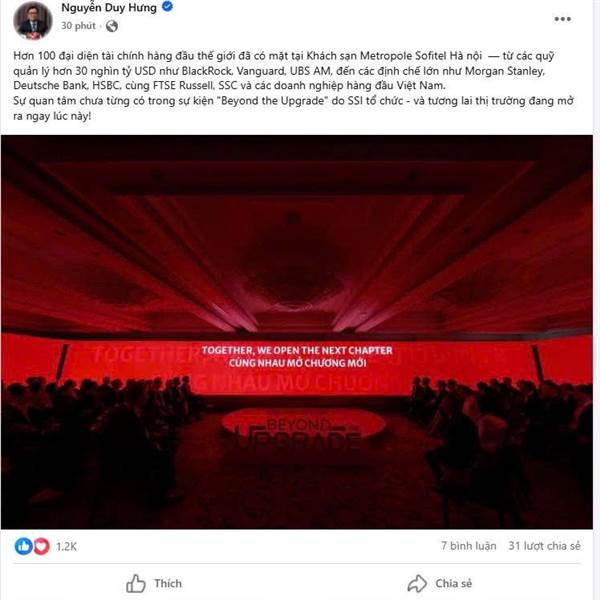600x600 pixels.
Task: Click the share arrow icon
Action: (417, 584)
